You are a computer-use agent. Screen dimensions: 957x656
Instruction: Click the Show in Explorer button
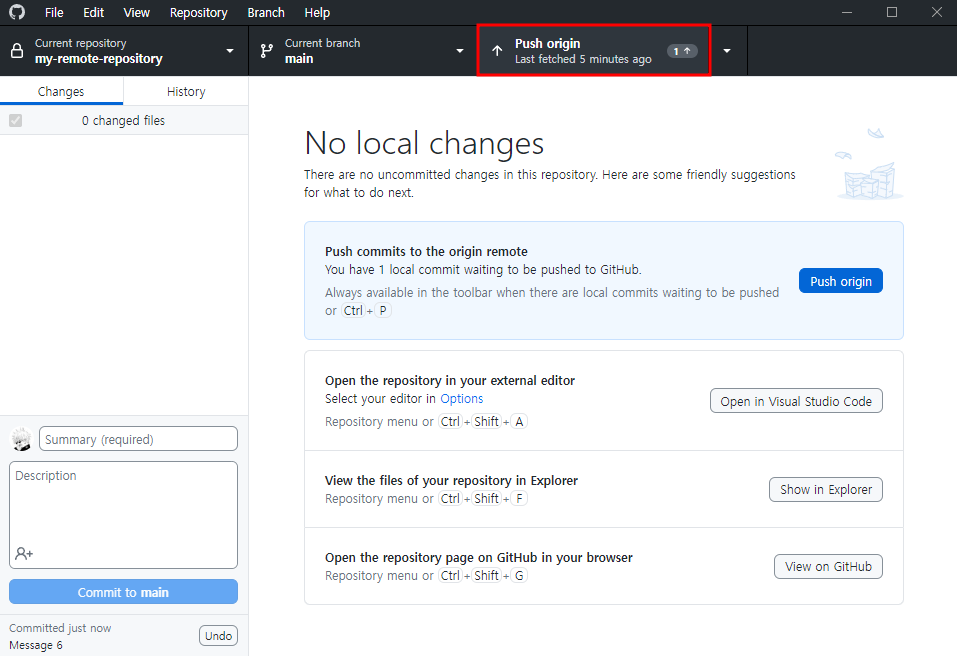click(x=825, y=489)
